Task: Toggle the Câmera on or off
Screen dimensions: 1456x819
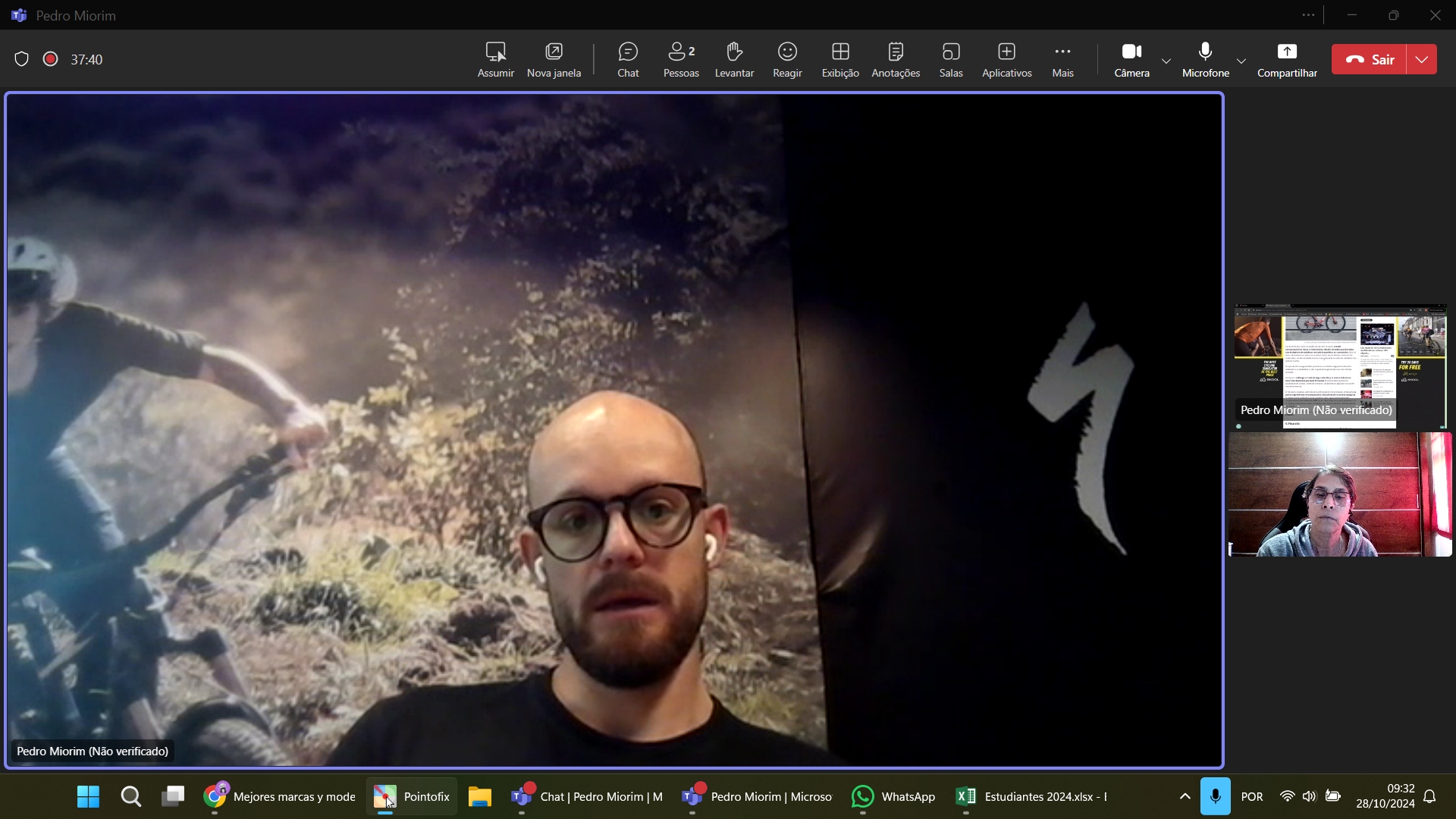Action: [1131, 59]
